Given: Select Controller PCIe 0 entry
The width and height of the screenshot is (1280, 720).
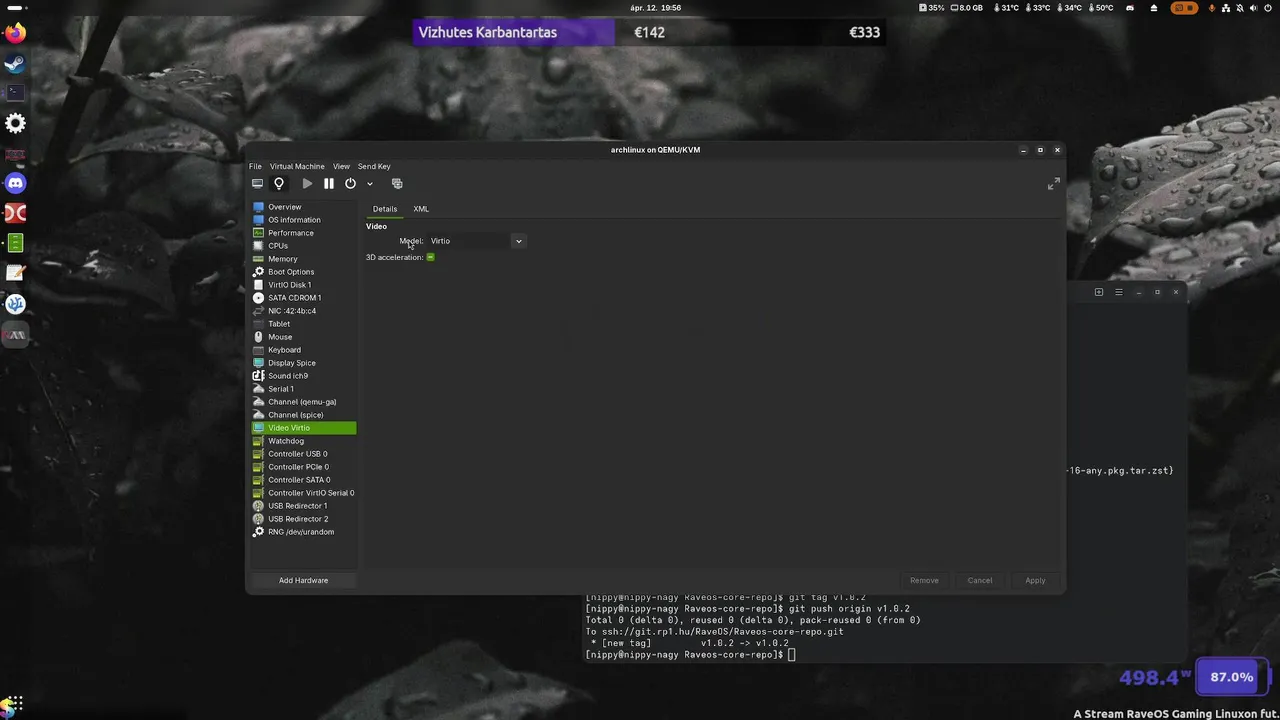Looking at the screenshot, I should pos(303,467).
